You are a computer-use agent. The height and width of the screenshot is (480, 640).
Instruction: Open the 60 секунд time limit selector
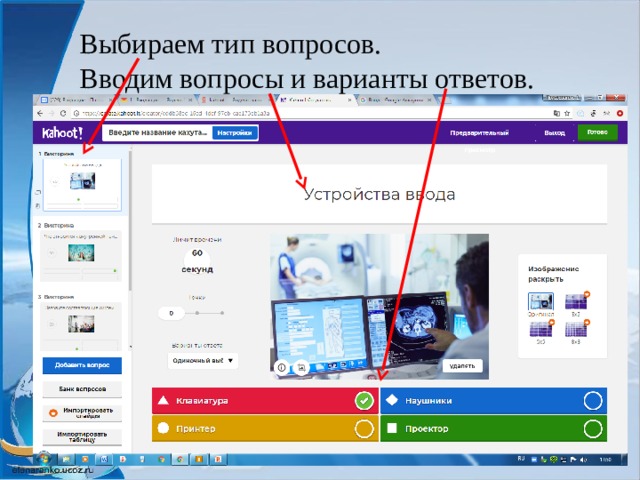[197, 260]
